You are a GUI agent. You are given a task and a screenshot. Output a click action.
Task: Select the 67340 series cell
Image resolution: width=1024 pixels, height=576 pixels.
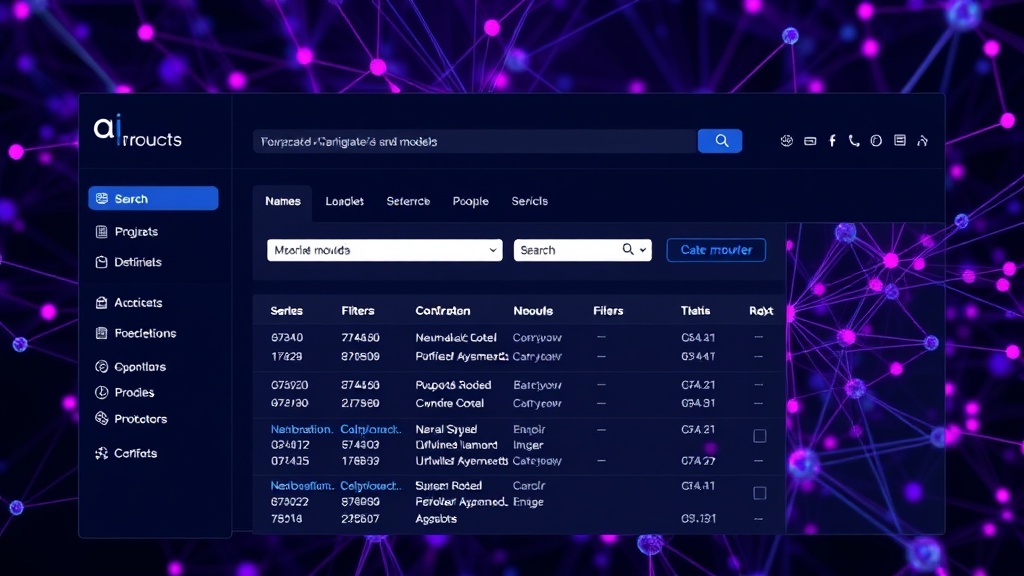tap(287, 338)
